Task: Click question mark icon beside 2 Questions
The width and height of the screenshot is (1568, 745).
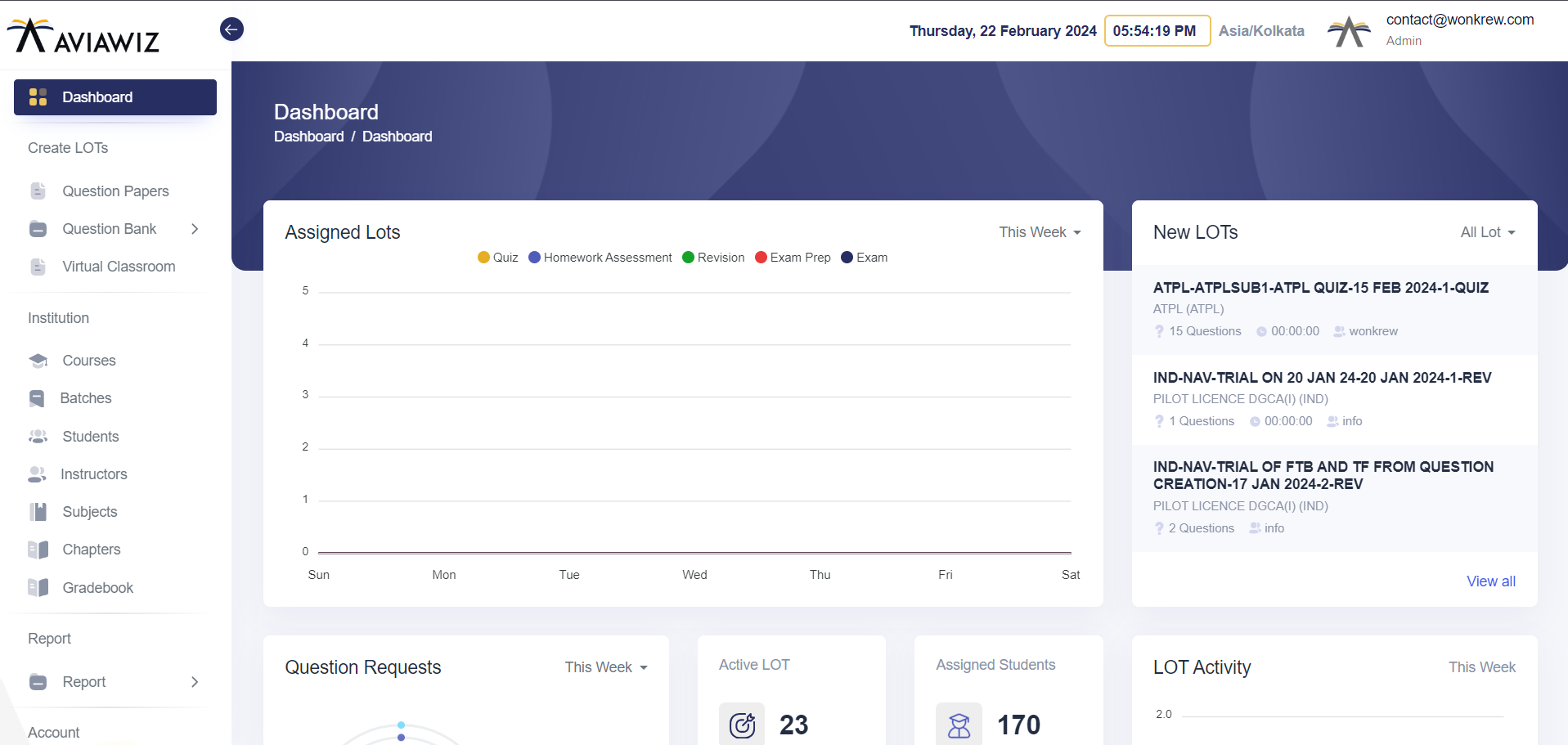Action: (x=1159, y=528)
